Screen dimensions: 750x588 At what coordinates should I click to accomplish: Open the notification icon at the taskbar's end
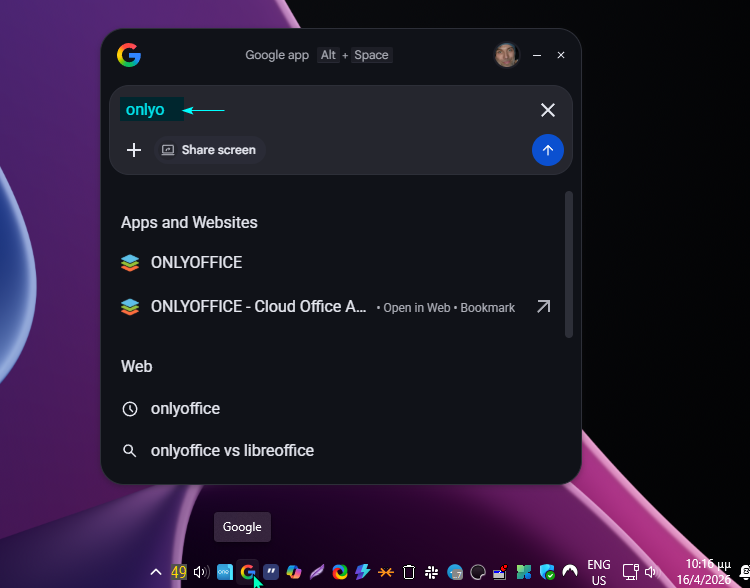tap(744, 572)
